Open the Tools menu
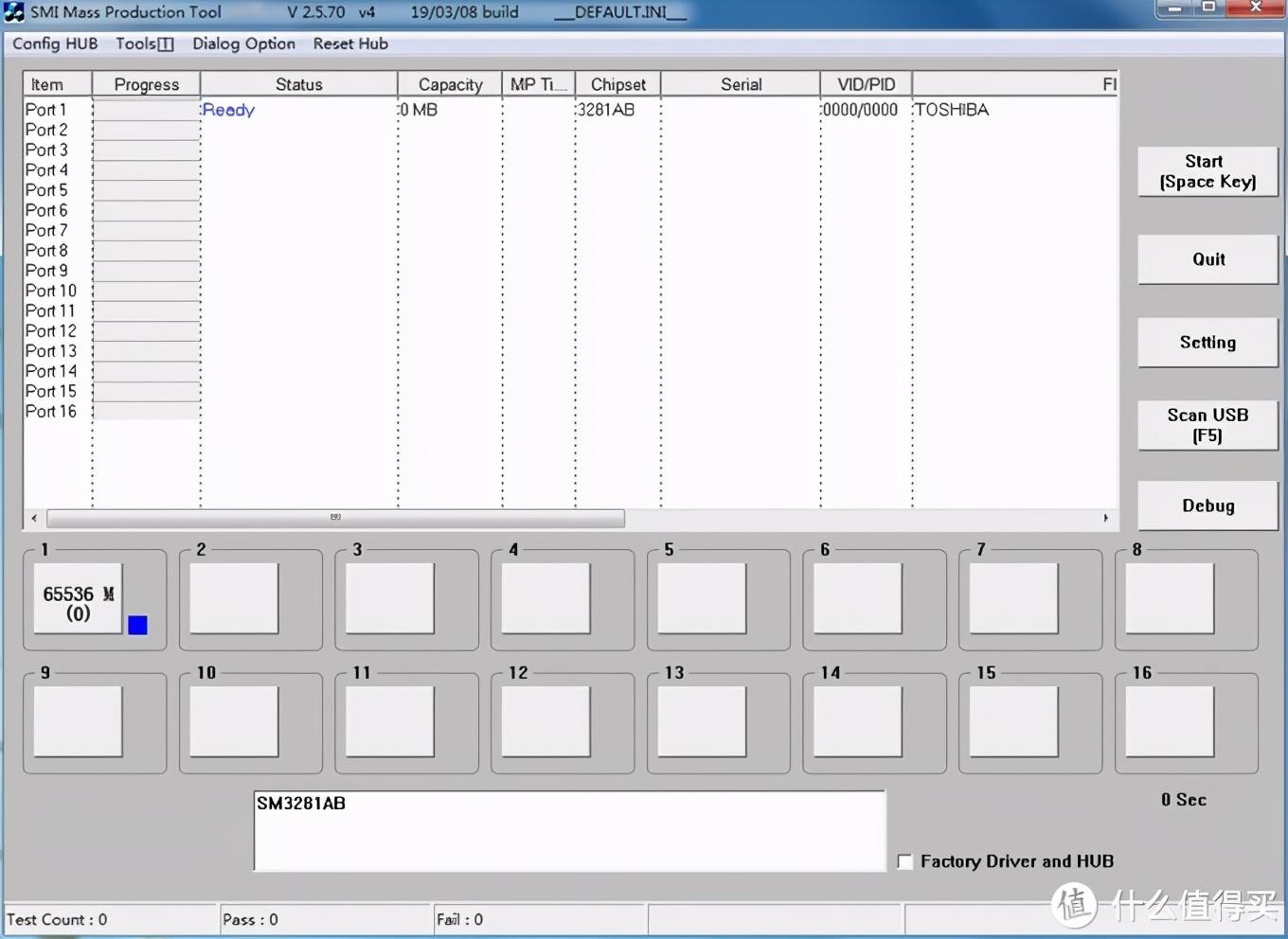The height and width of the screenshot is (939, 1288). (145, 44)
